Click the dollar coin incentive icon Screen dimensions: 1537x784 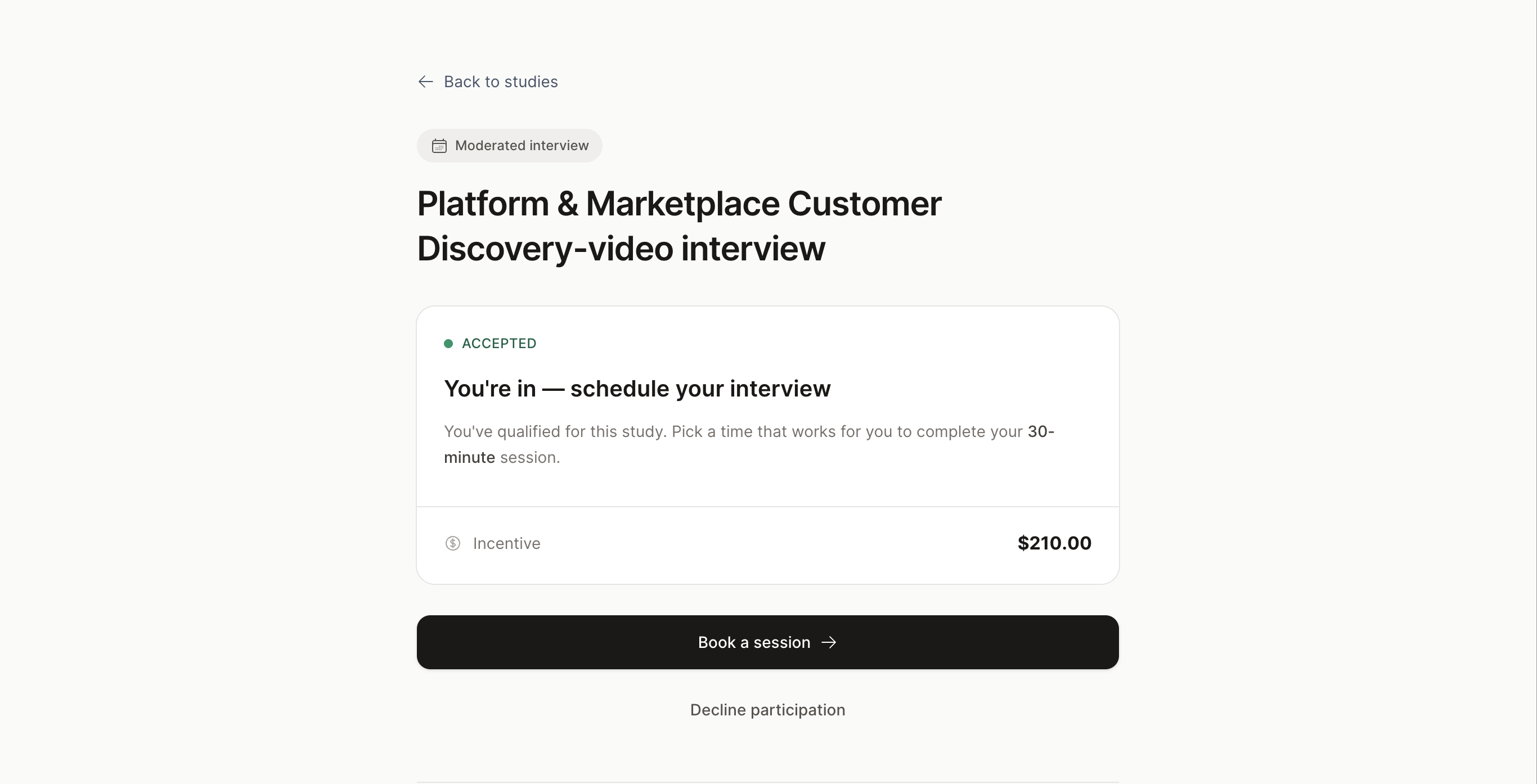pyautogui.click(x=453, y=543)
